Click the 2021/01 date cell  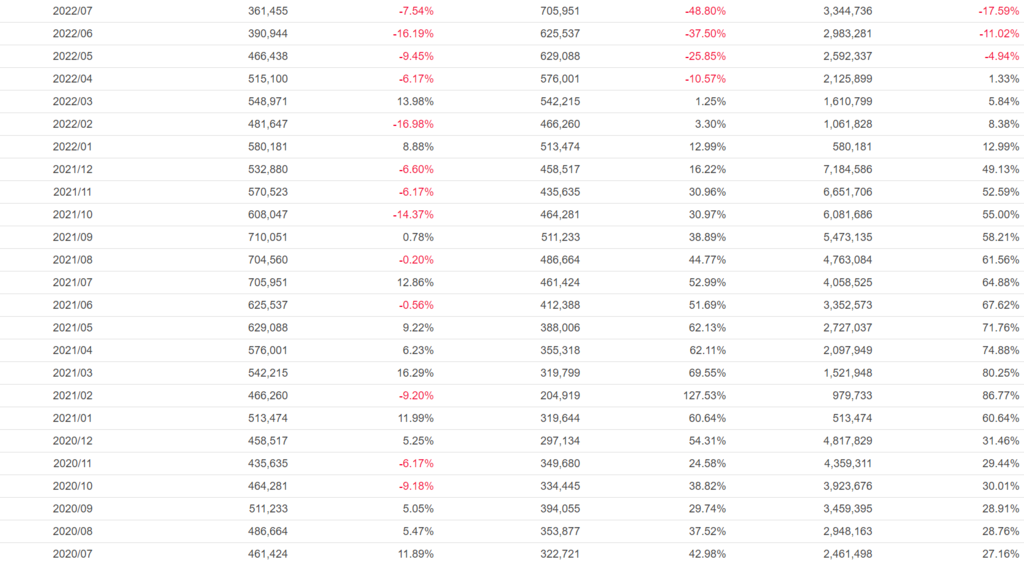[72, 418]
